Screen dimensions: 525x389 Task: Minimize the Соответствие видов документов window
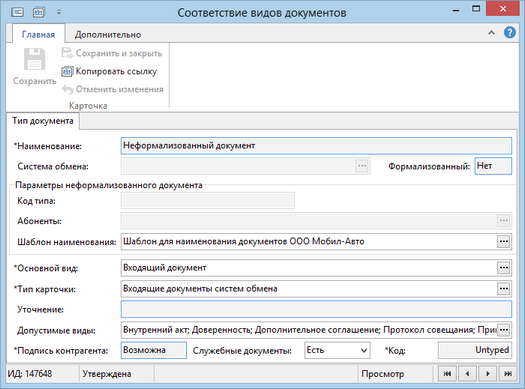455,10
